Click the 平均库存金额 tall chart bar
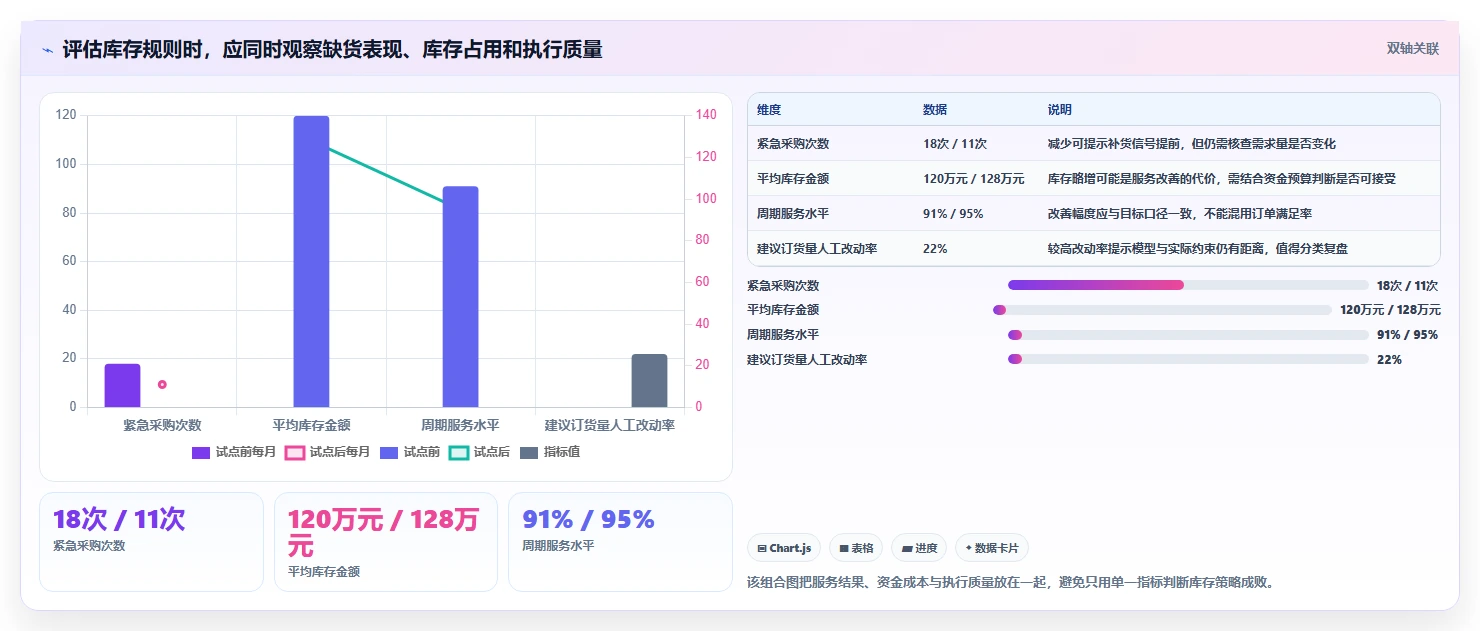 pos(311,262)
